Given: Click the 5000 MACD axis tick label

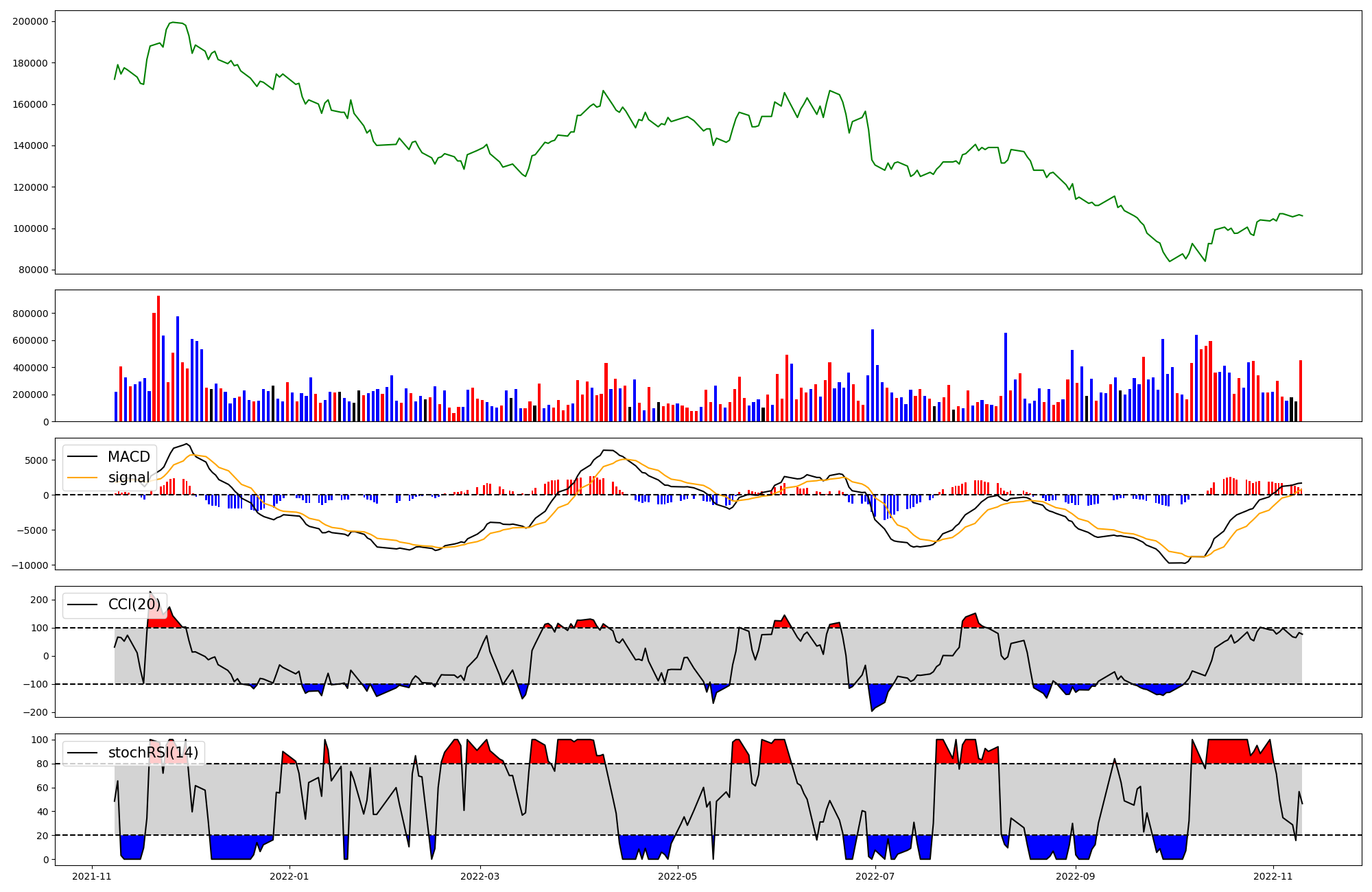Looking at the screenshot, I should (x=37, y=460).
